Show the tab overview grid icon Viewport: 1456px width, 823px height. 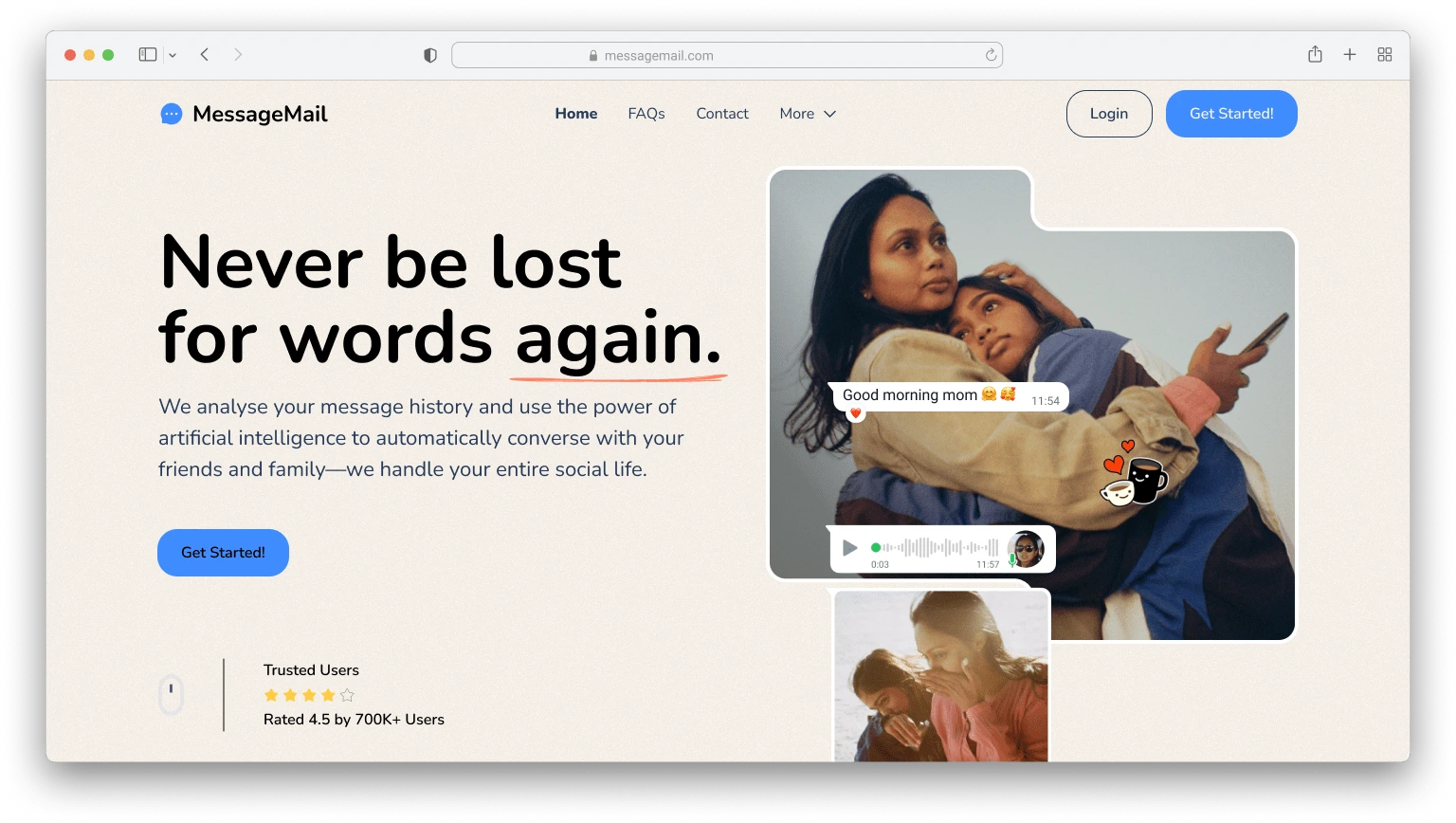(x=1385, y=55)
